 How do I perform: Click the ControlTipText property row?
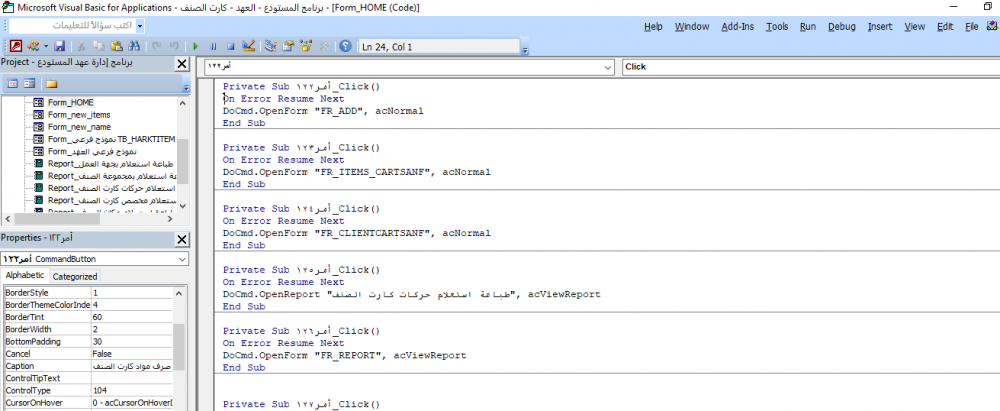click(87, 378)
